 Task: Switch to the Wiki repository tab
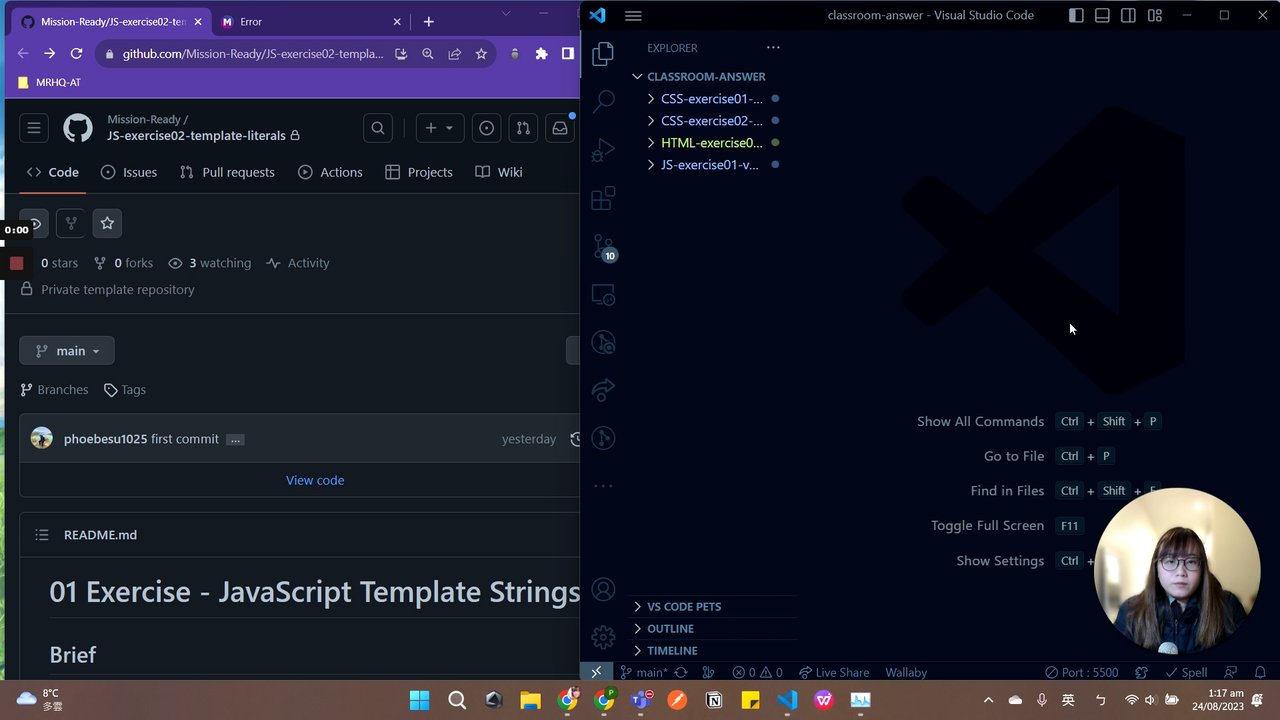click(x=499, y=172)
